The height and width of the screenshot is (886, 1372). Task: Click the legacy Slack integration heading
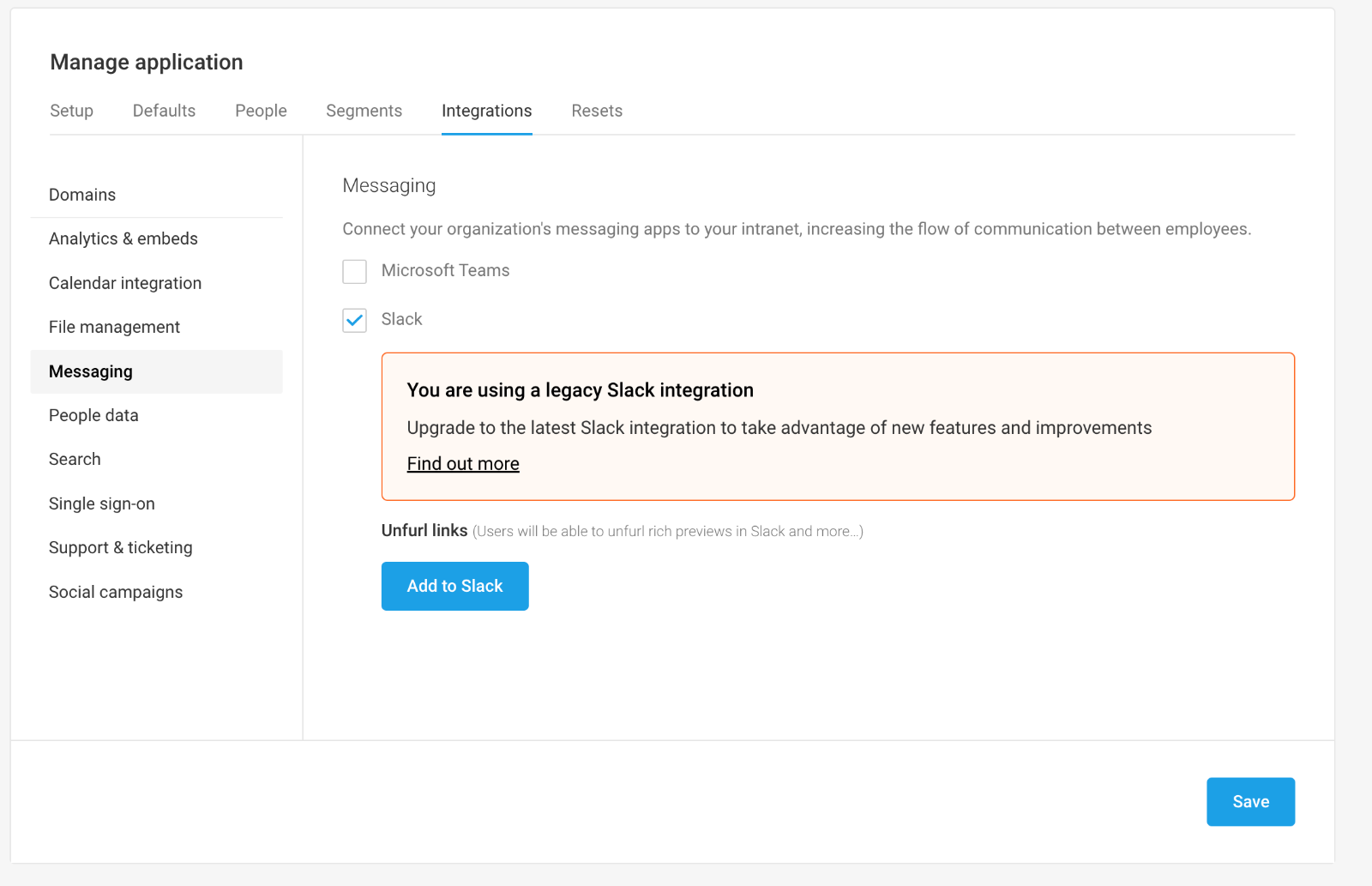coord(580,390)
